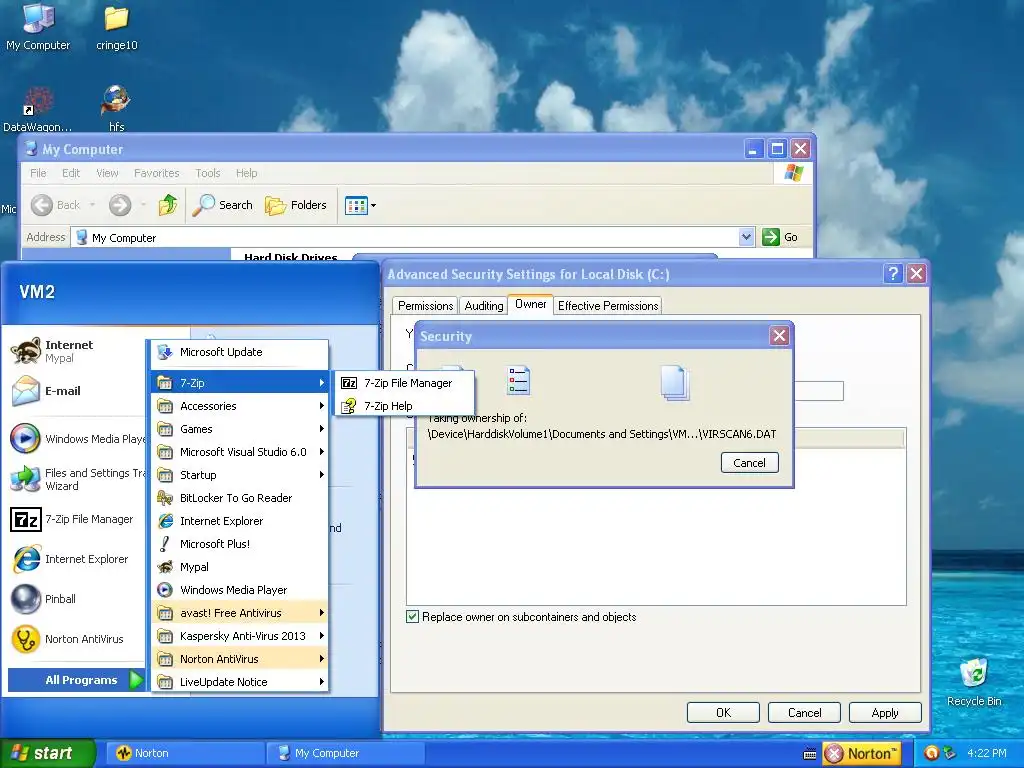Open E-mail from Start menu
This screenshot has height=768, width=1024.
pos(73,391)
